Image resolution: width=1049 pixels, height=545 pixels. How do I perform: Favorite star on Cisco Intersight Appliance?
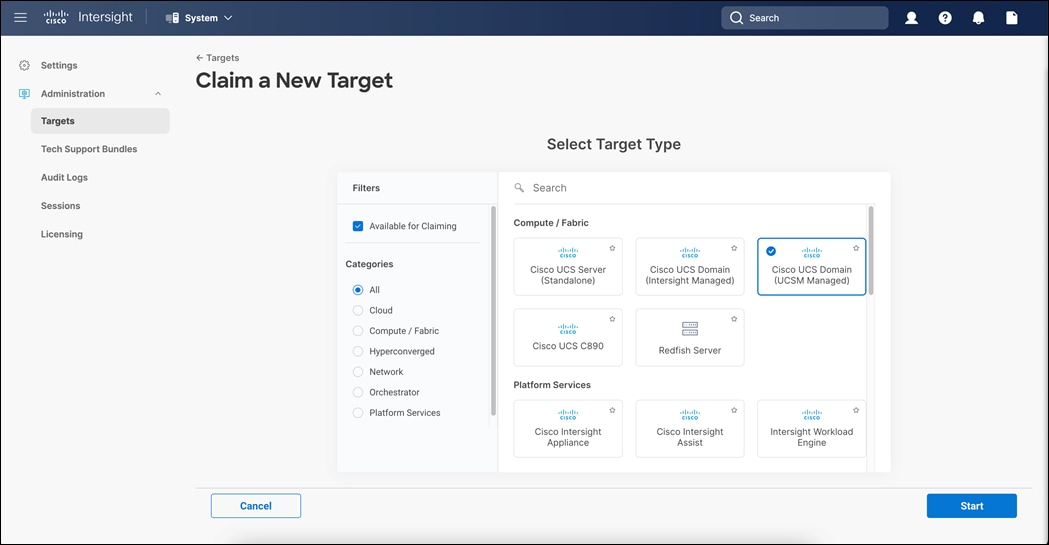[612, 410]
